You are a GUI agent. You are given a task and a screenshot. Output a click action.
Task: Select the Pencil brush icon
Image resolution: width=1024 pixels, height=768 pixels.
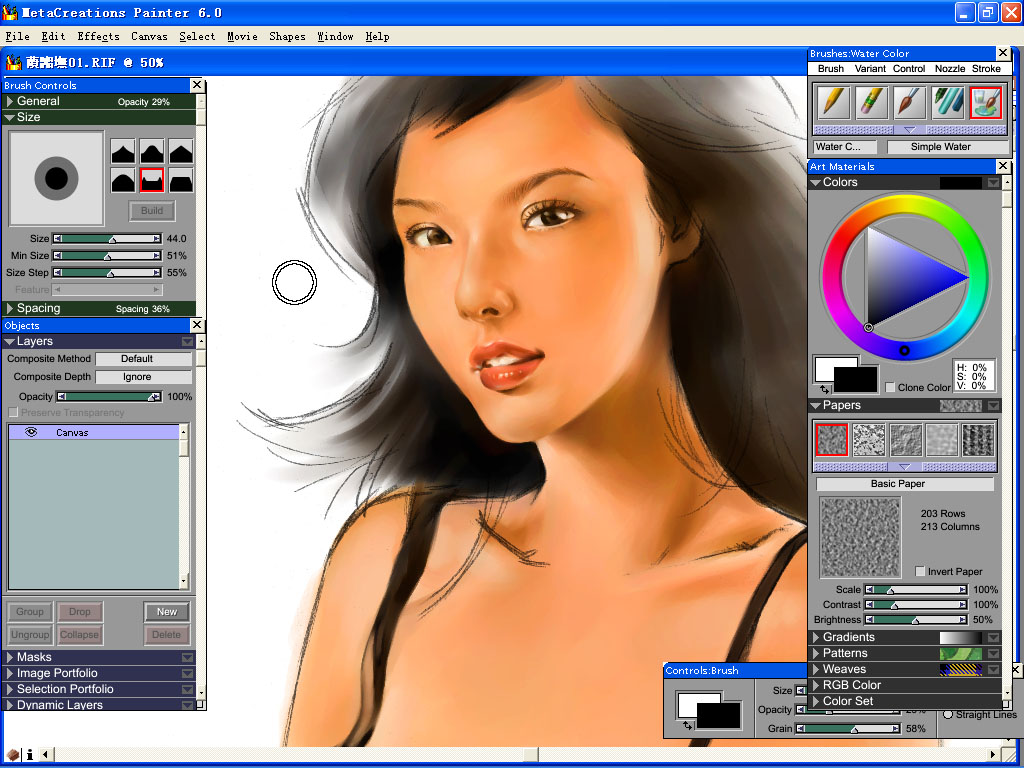(x=834, y=103)
